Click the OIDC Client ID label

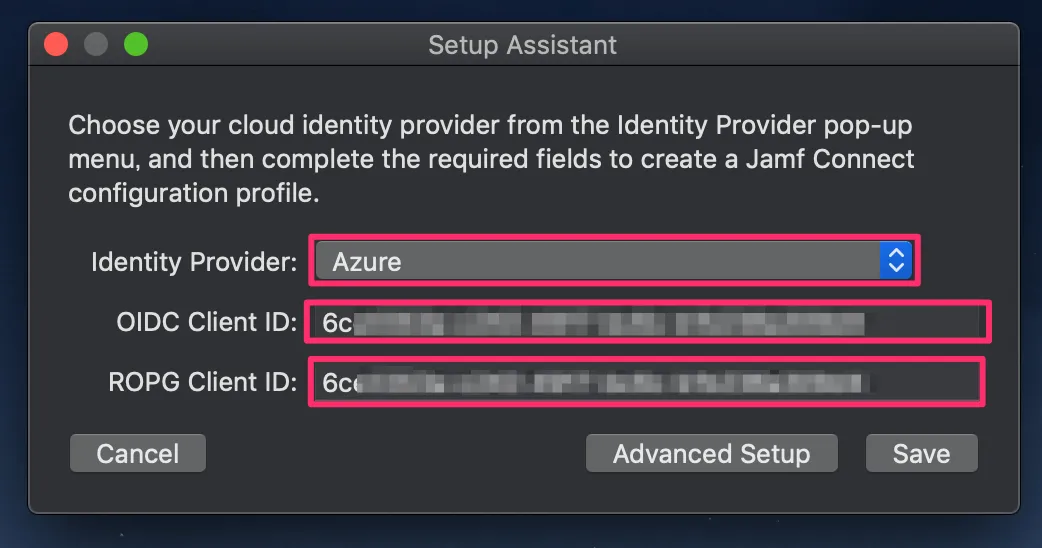click(x=206, y=323)
